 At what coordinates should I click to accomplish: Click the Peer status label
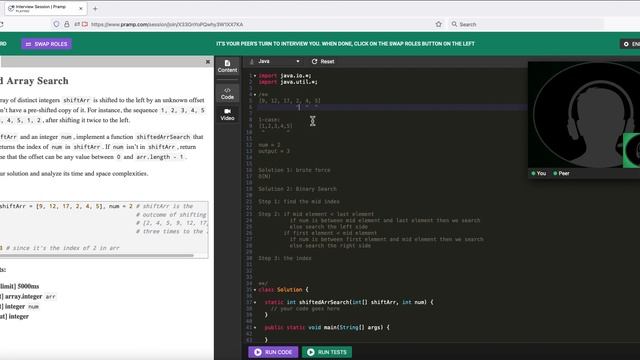[x=561, y=173]
